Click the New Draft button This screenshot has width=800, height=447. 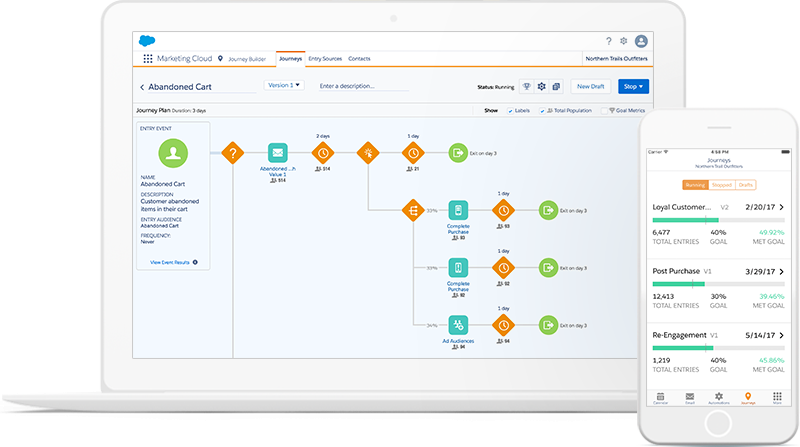click(x=591, y=87)
